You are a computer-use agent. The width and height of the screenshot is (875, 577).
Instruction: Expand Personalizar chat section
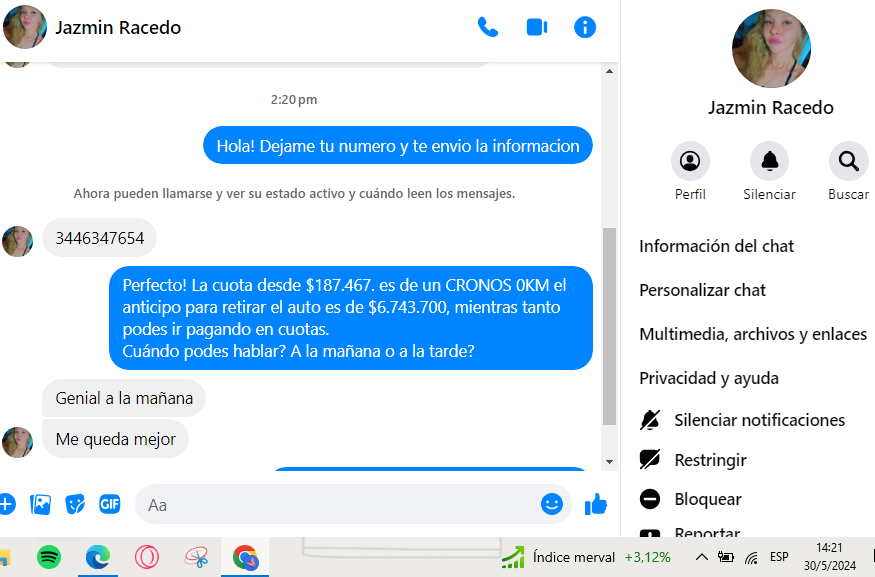coord(702,290)
